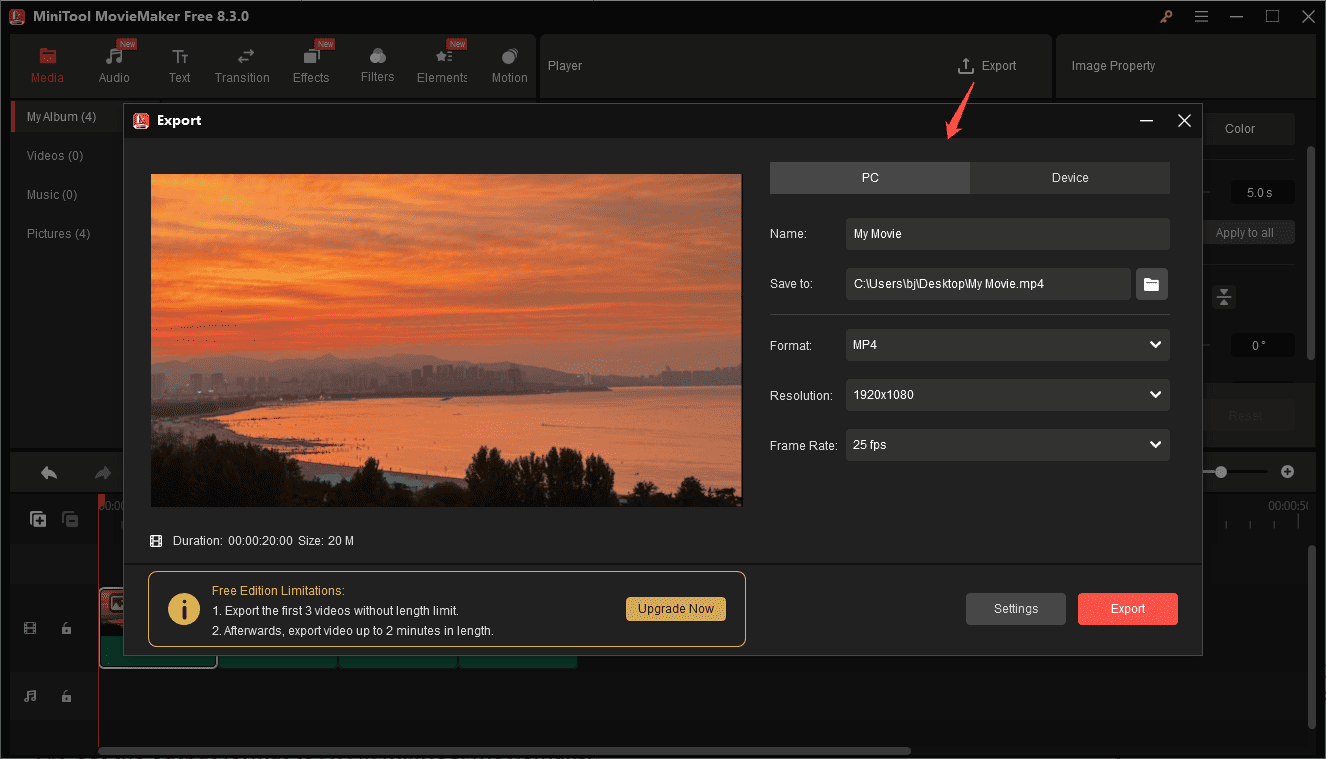The image size is (1326, 759).
Task: Open the Transition tab
Action: (242, 65)
